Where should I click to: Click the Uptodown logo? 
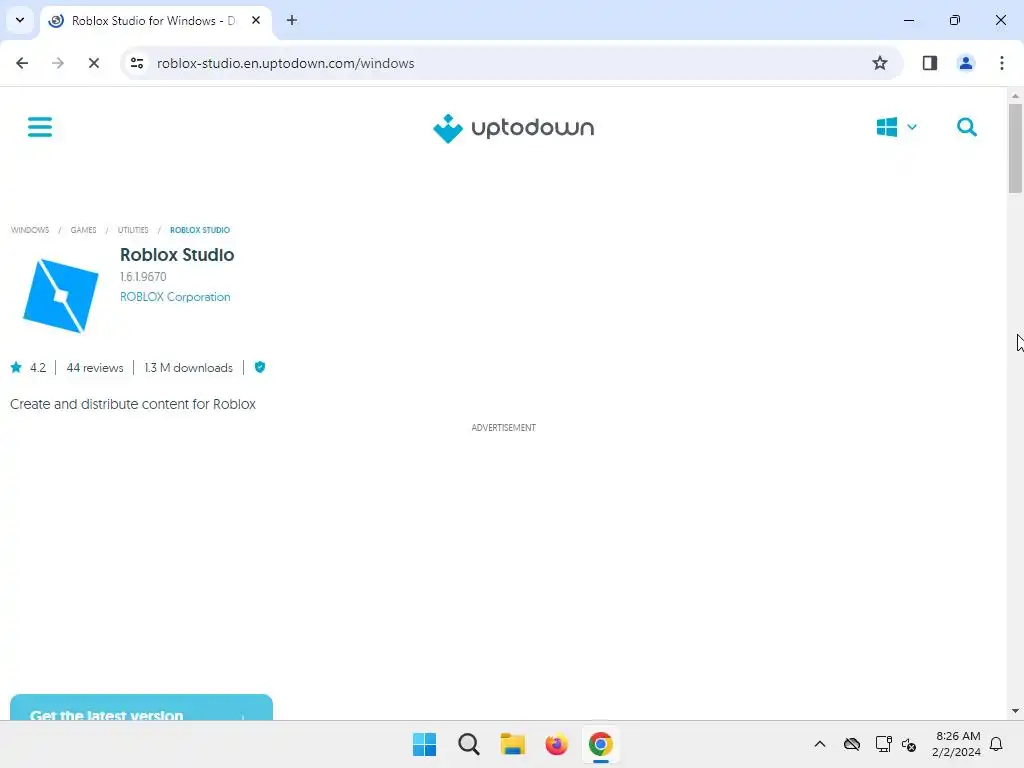pyautogui.click(x=513, y=128)
